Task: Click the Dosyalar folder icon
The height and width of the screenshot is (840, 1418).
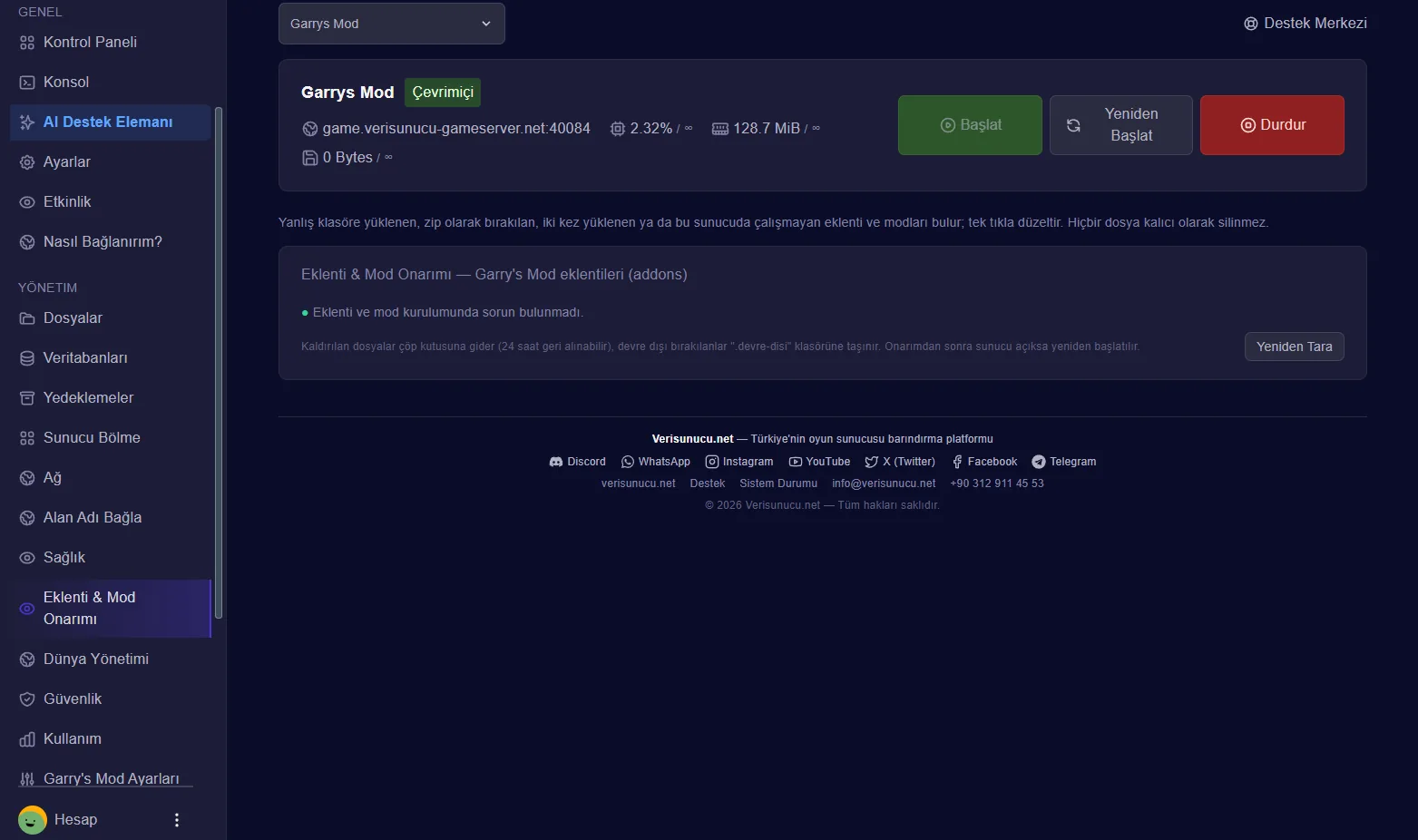Action: pyautogui.click(x=27, y=317)
